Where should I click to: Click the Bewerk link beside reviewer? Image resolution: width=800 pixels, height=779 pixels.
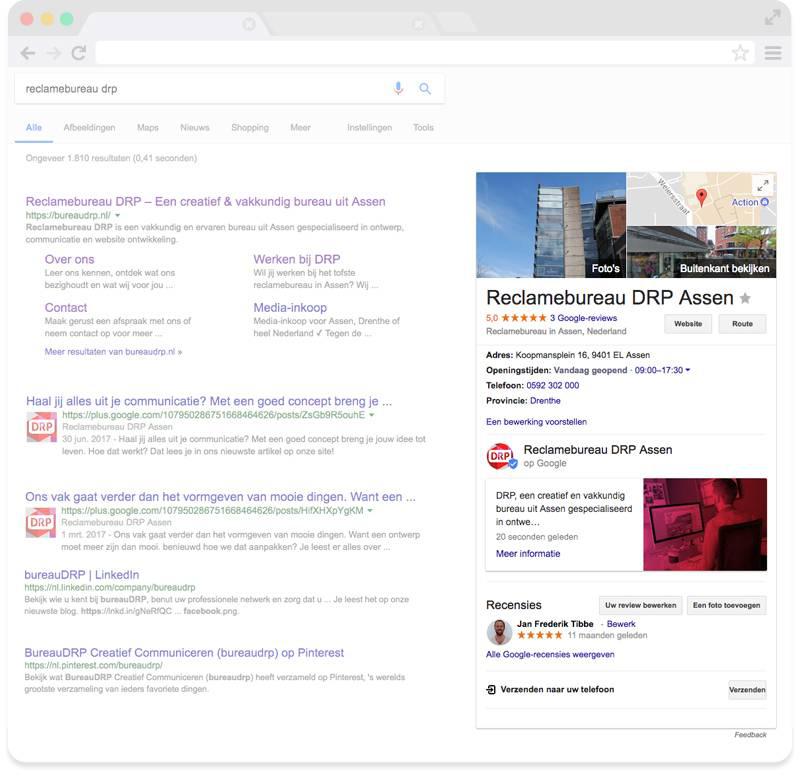pyautogui.click(x=621, y=624)
